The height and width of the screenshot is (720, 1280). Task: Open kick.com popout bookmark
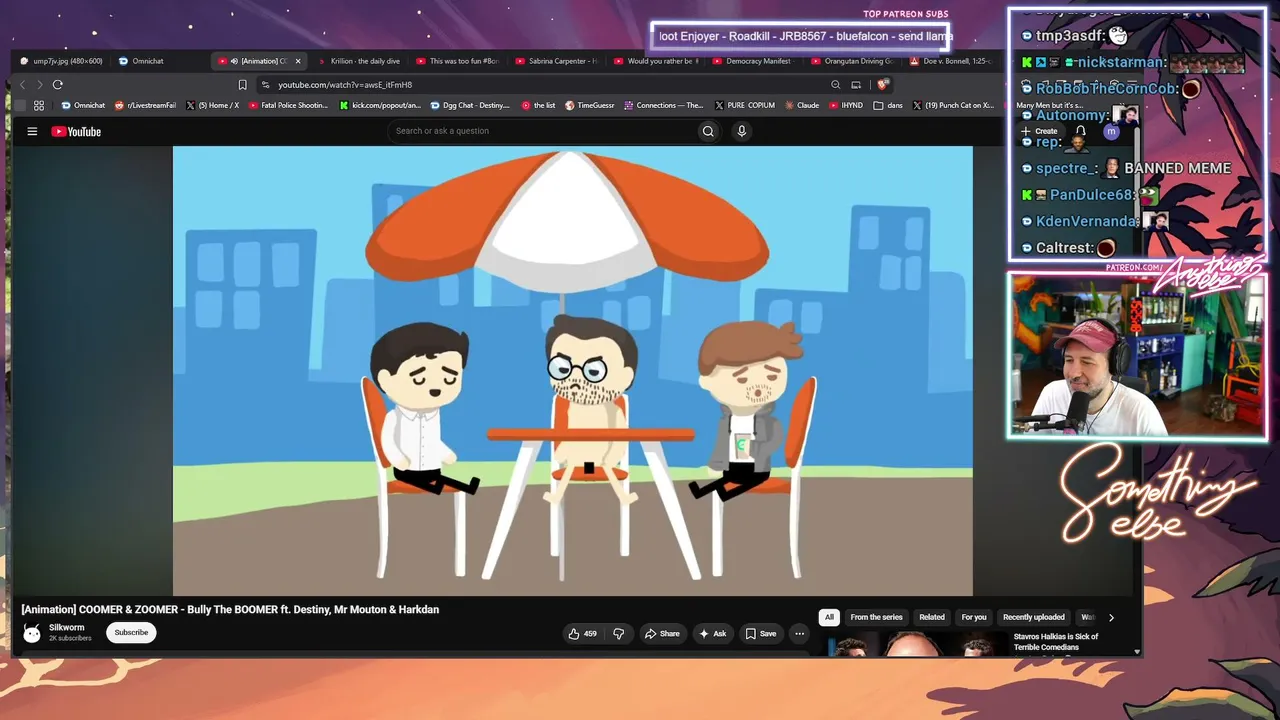(381, 105)
